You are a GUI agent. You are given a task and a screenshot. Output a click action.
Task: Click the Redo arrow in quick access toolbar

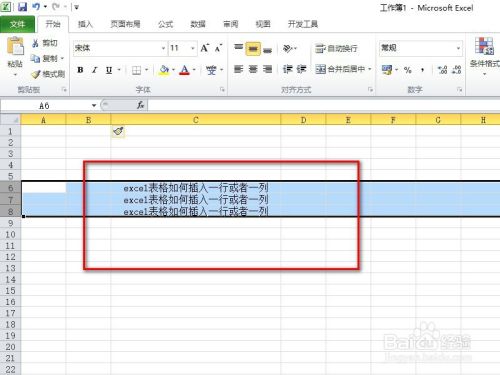tap(55, 7)
